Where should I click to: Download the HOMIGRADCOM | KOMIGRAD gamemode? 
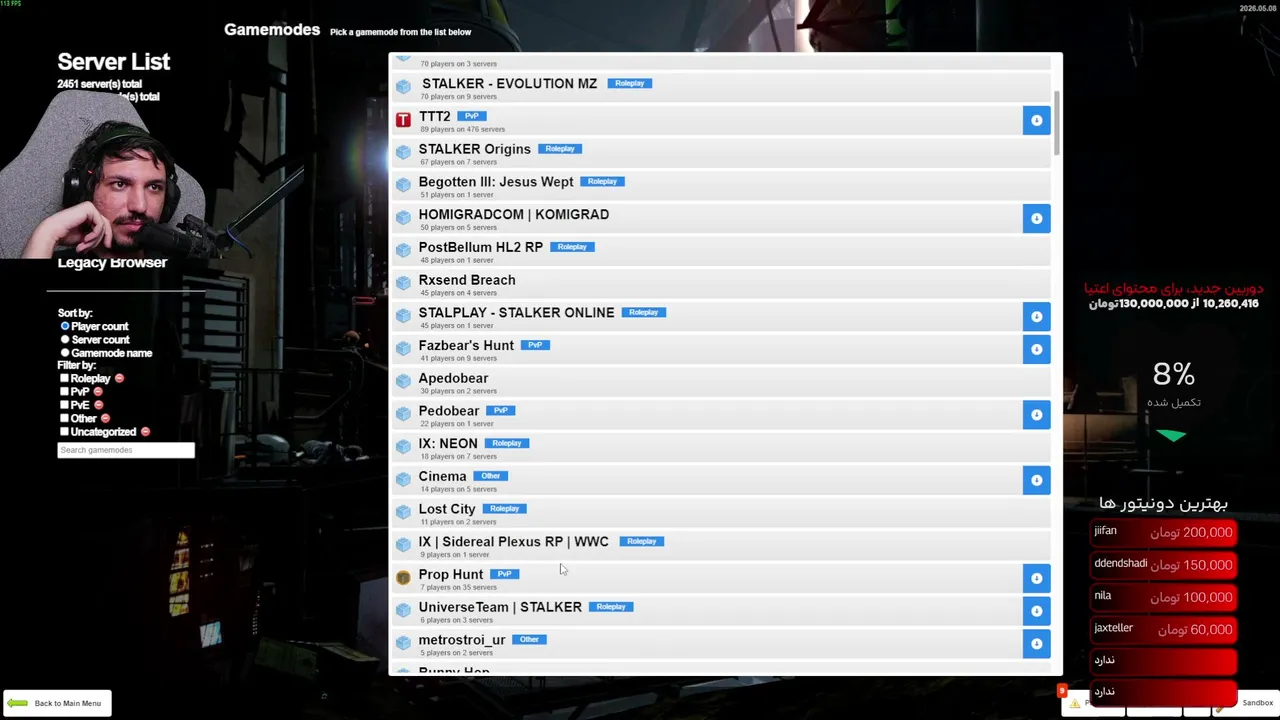1036,218
